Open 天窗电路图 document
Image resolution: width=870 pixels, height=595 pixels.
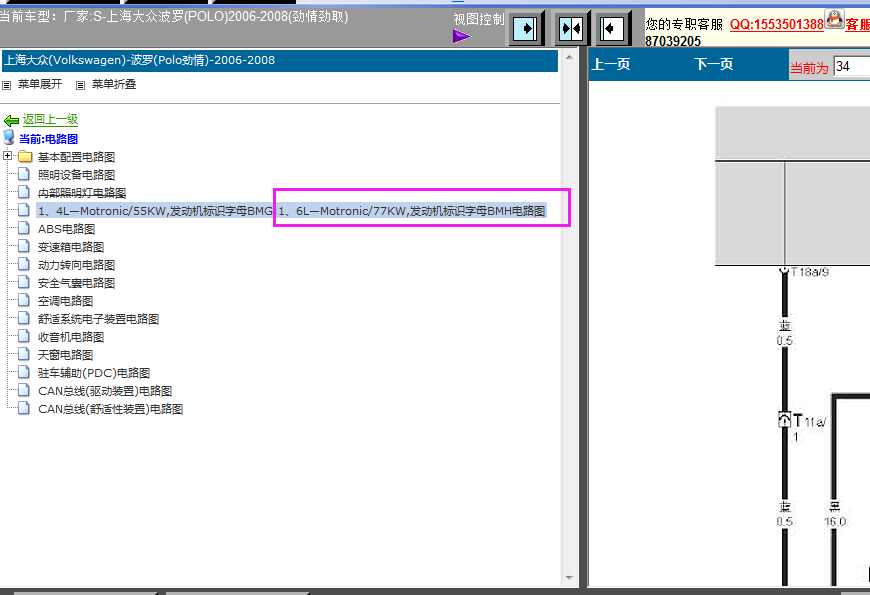(65, 355)
